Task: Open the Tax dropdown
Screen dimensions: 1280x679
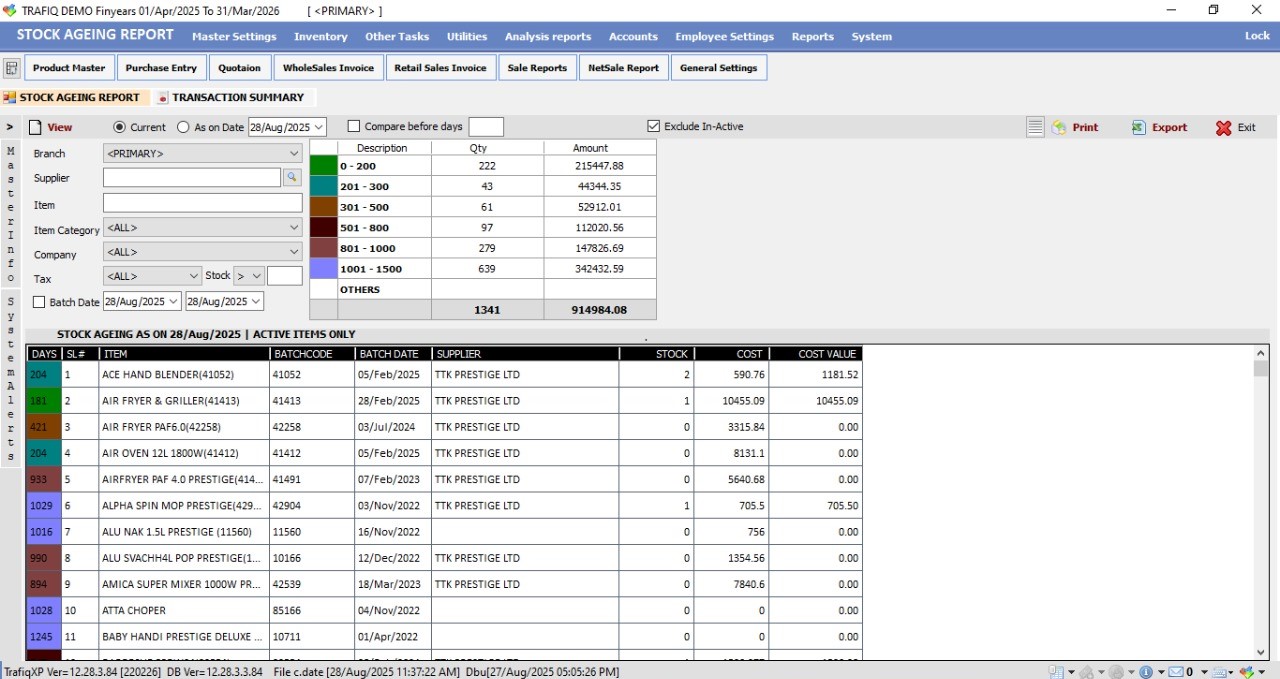Action: click(x=194, y=276)
